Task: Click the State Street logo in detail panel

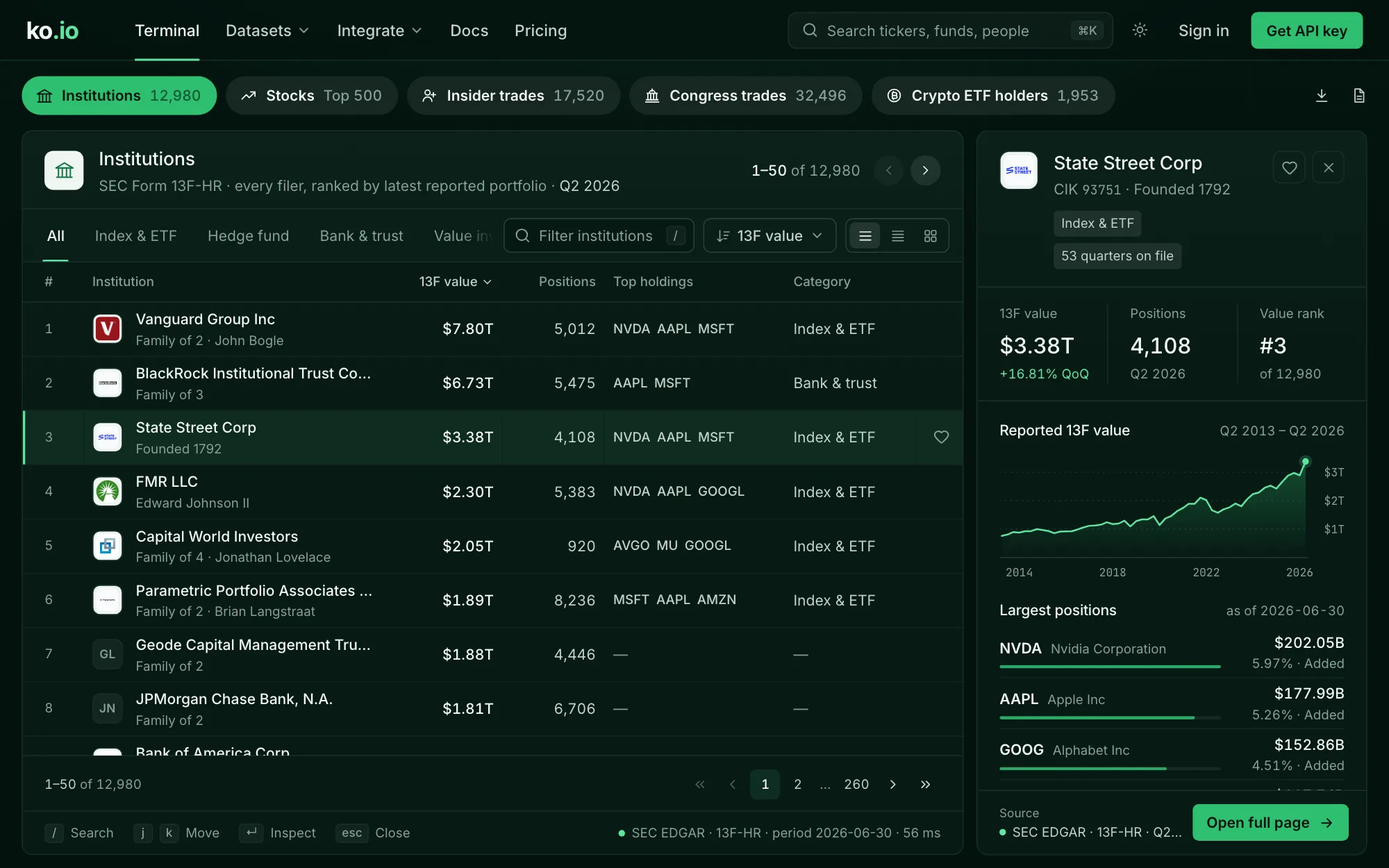Action: pyautogui.click(x=1019, y=170)
